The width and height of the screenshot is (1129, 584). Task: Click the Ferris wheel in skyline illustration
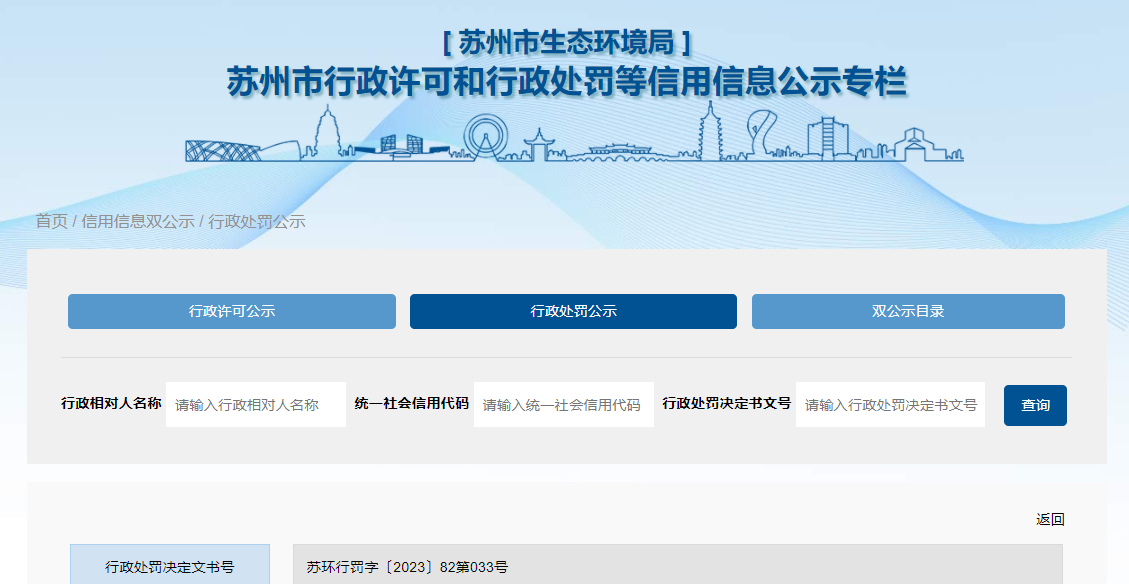click(485, 137)
